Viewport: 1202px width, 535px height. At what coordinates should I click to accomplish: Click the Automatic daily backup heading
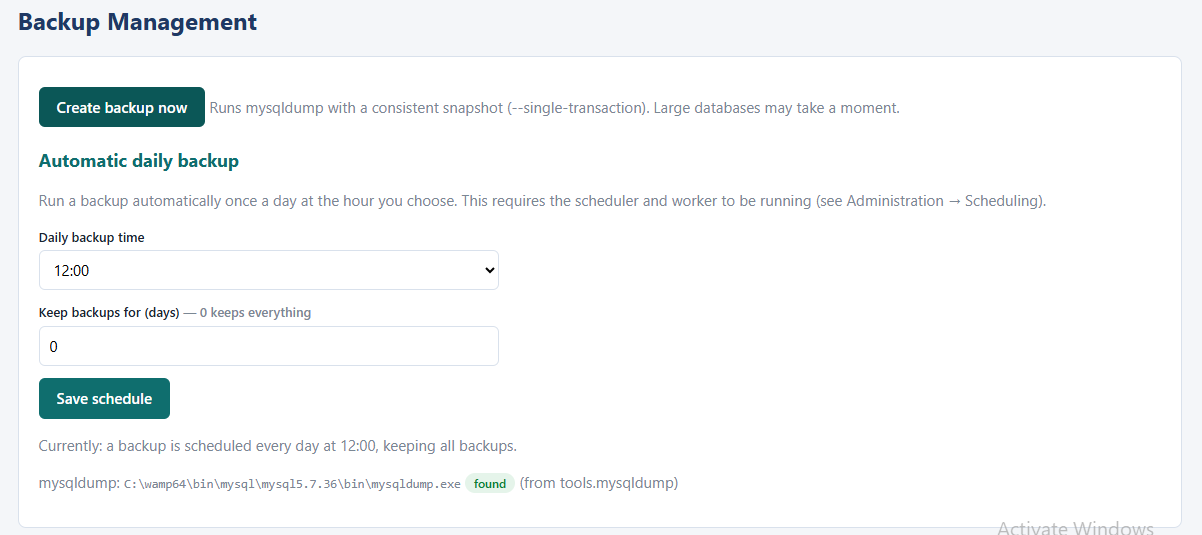[x=139, y=161]
